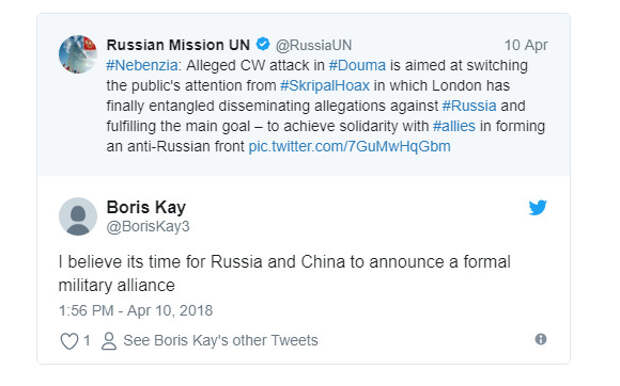620x386 pixels.
Task: Open the Russian Mission UN account name
Action: point(178,45)
